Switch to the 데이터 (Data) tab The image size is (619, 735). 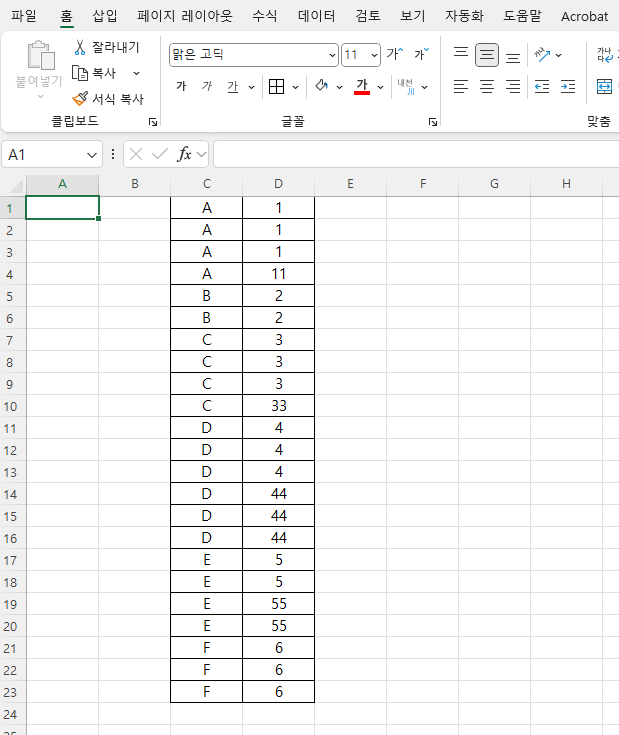pos(317,16)
